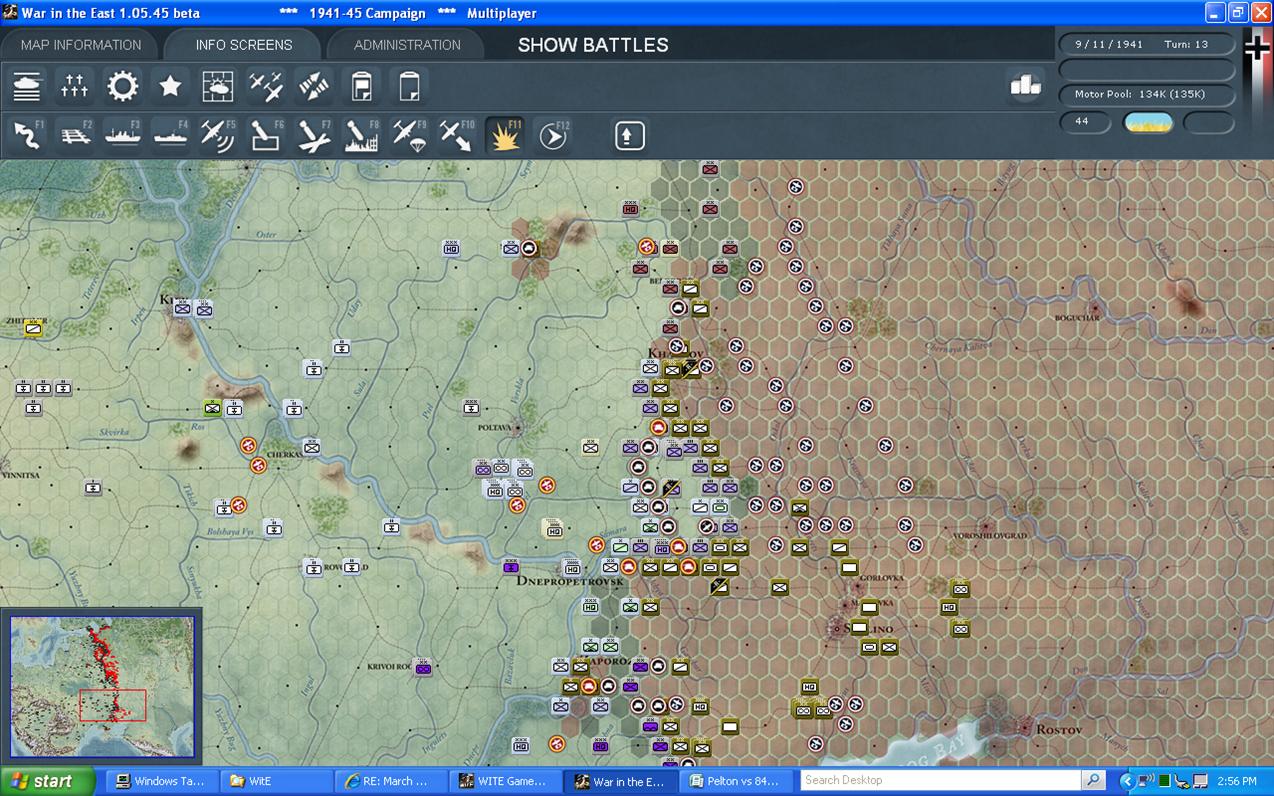This screenshot has width=1274, height=796.
Task: Open the unit list tank icon
Action: 27,87
